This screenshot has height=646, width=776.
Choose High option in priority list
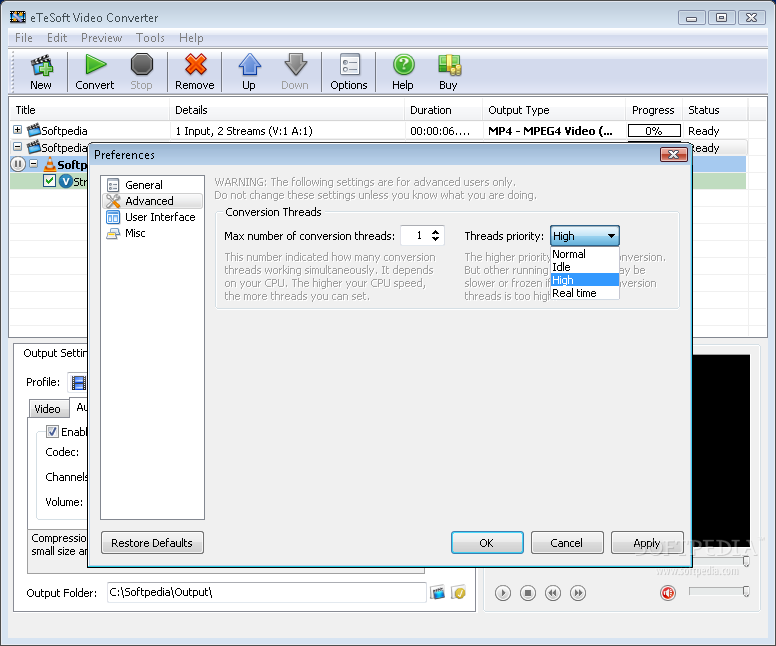pyautogui.click(x=584, y=280)
